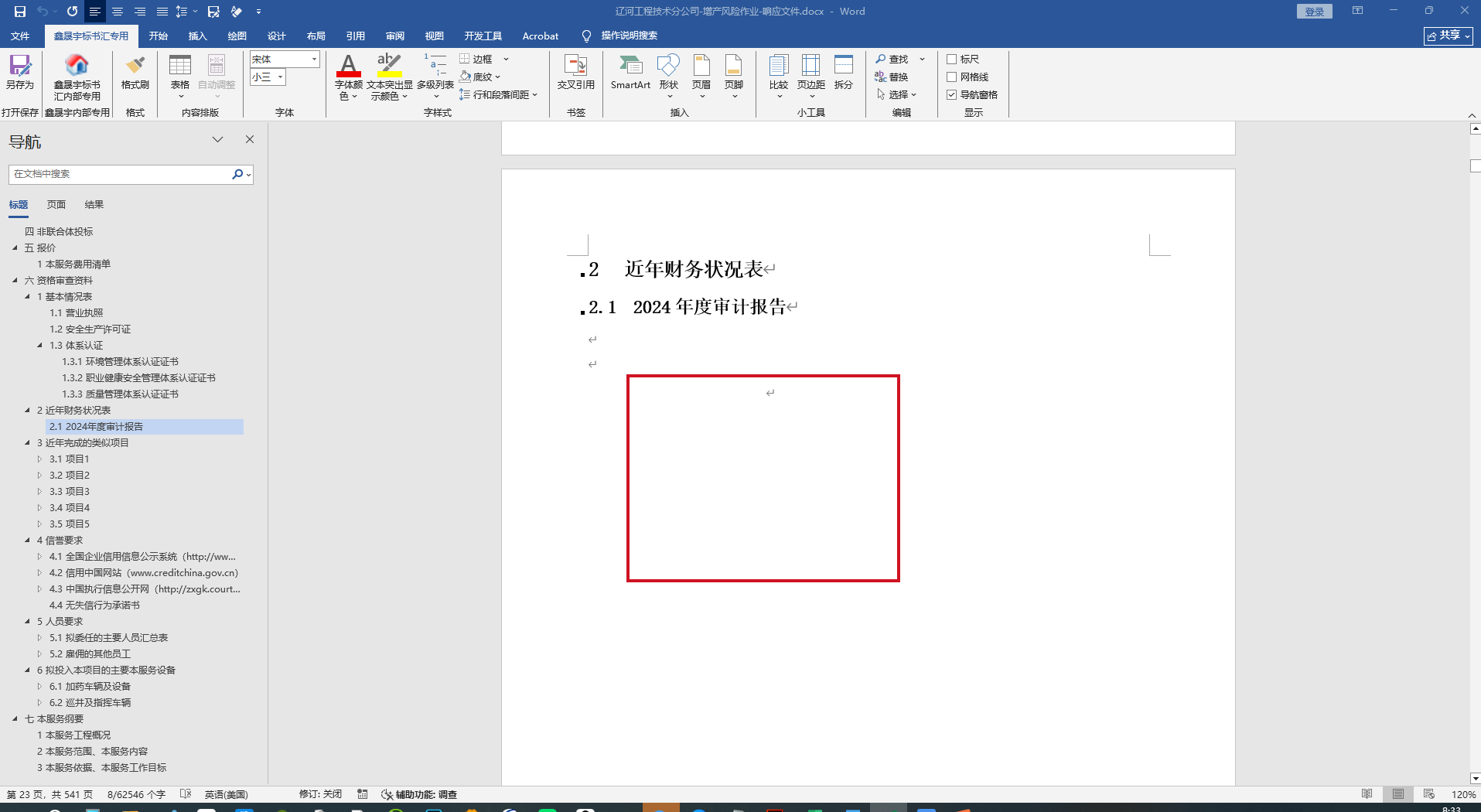Open the font size 小三 dropdown
Image resolution: width=1481 pixels, height=812 pixels.
(280, 77)
